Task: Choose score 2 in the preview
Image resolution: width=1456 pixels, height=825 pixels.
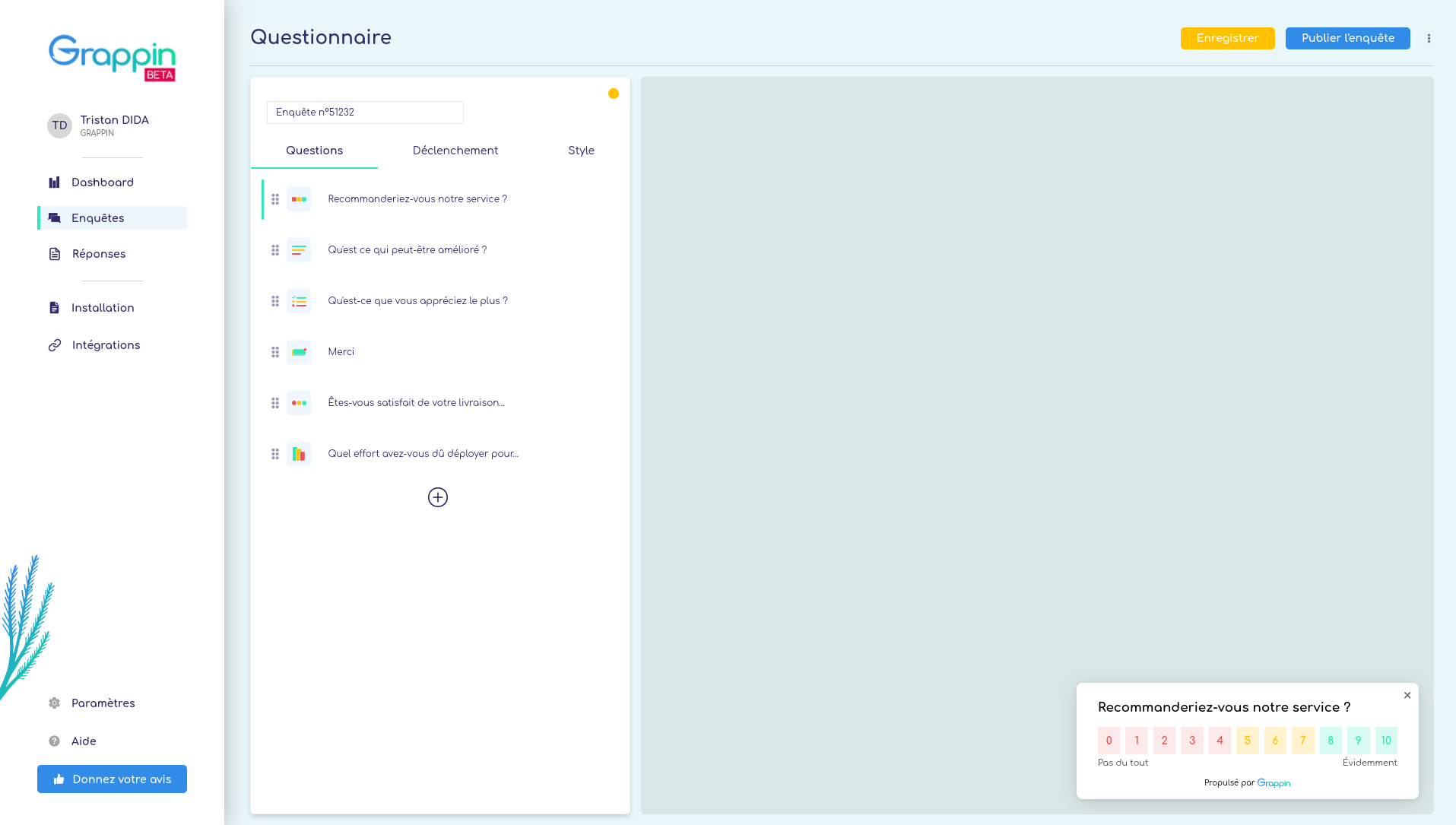Action: point(1164,741)
